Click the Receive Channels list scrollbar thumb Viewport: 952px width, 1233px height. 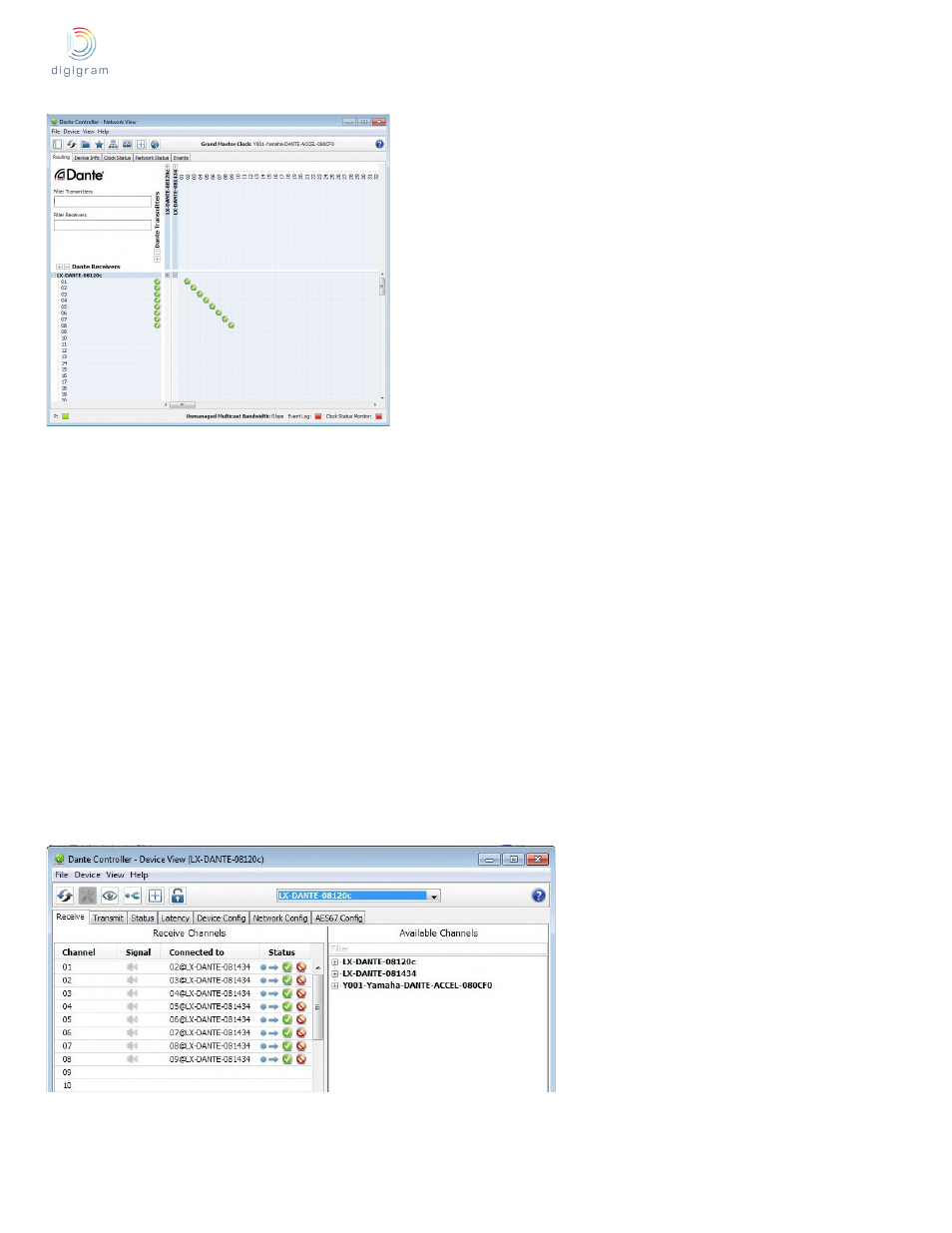[x=318, y=1007]
